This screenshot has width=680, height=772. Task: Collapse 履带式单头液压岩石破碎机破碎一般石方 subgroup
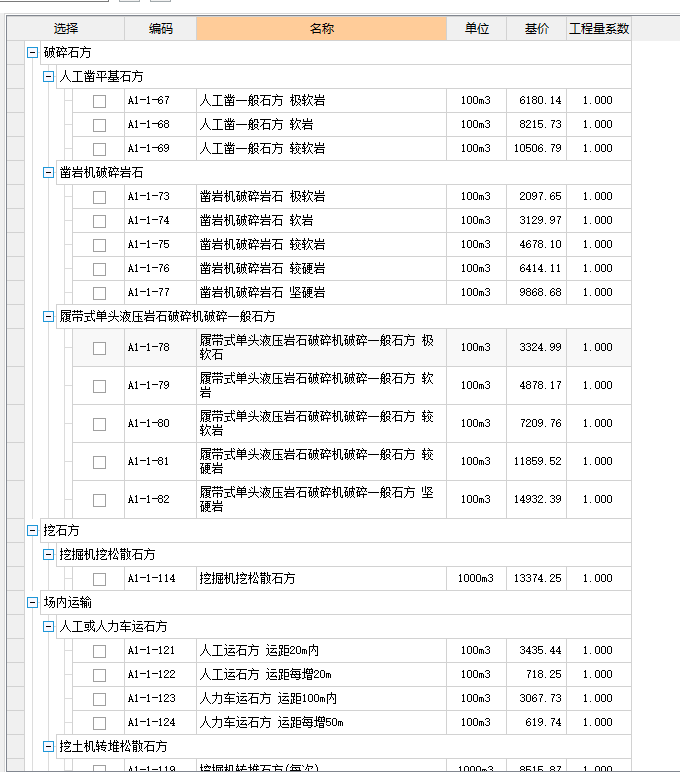(x=48, y=316)
